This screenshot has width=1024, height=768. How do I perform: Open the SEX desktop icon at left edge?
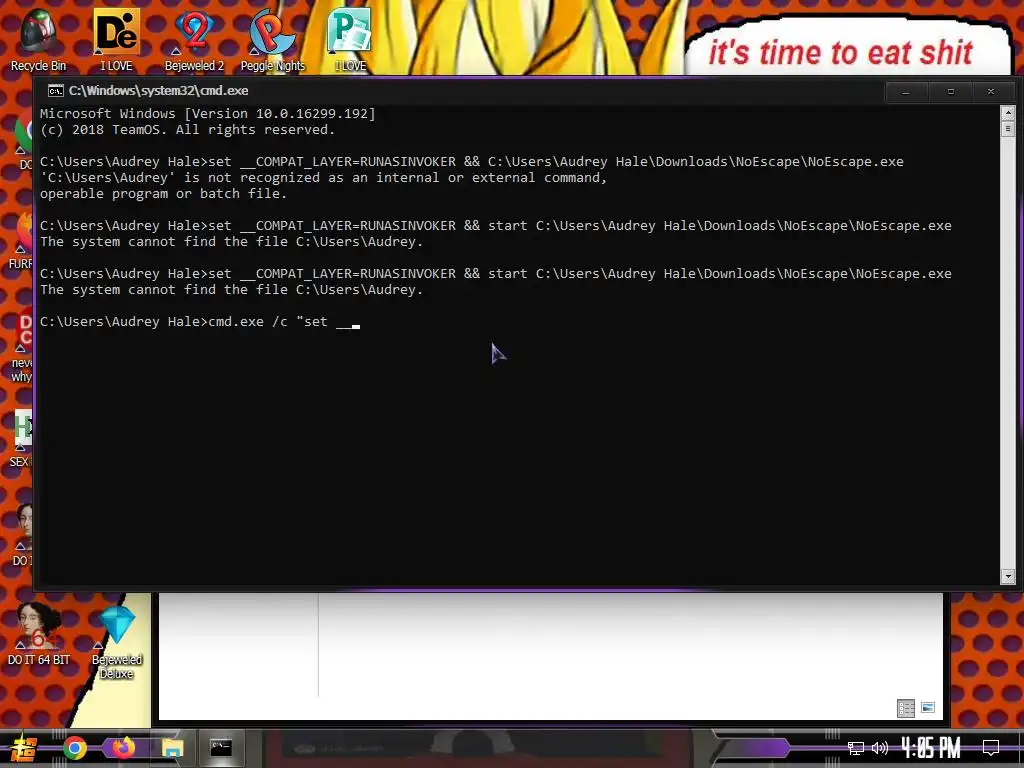[x=20, y=439]
